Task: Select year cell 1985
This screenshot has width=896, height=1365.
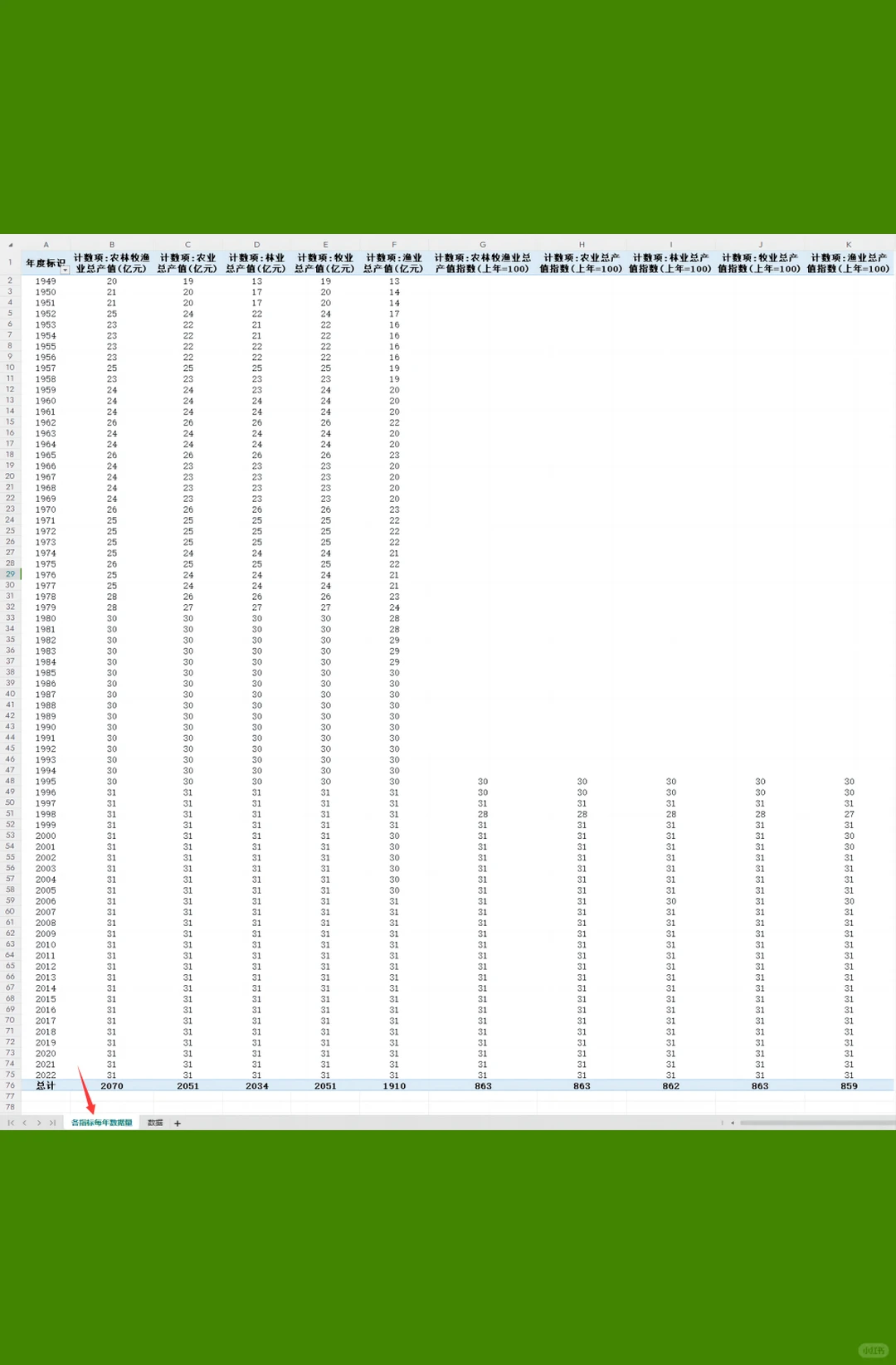Action: [46, 673]
